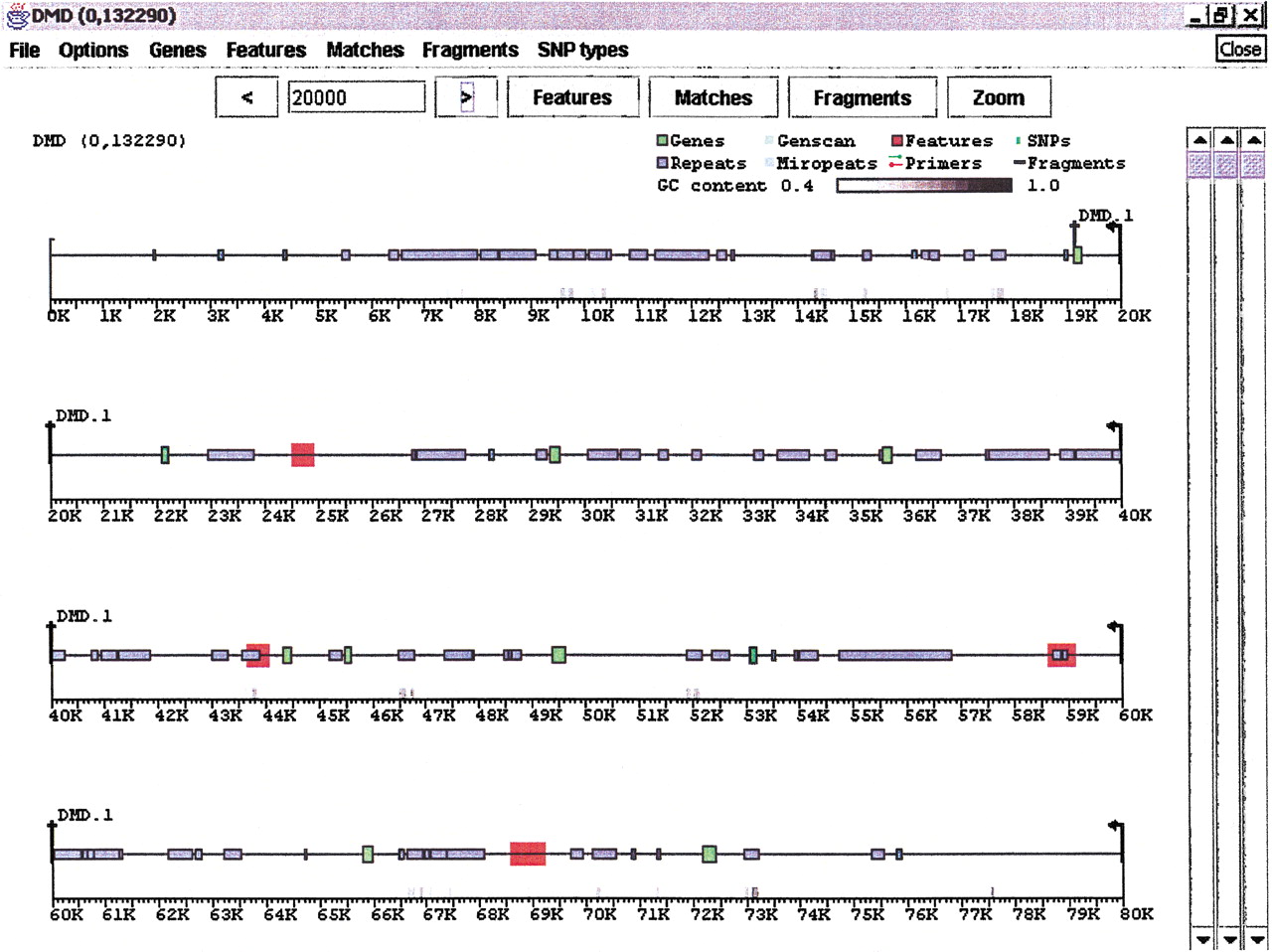Click the Primers arrow legend icon
The width and height of the screenshot is (1272, 952).
894,162
